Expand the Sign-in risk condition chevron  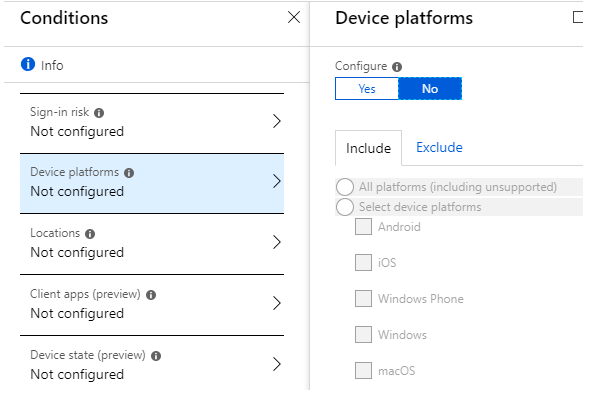(277, 122)
